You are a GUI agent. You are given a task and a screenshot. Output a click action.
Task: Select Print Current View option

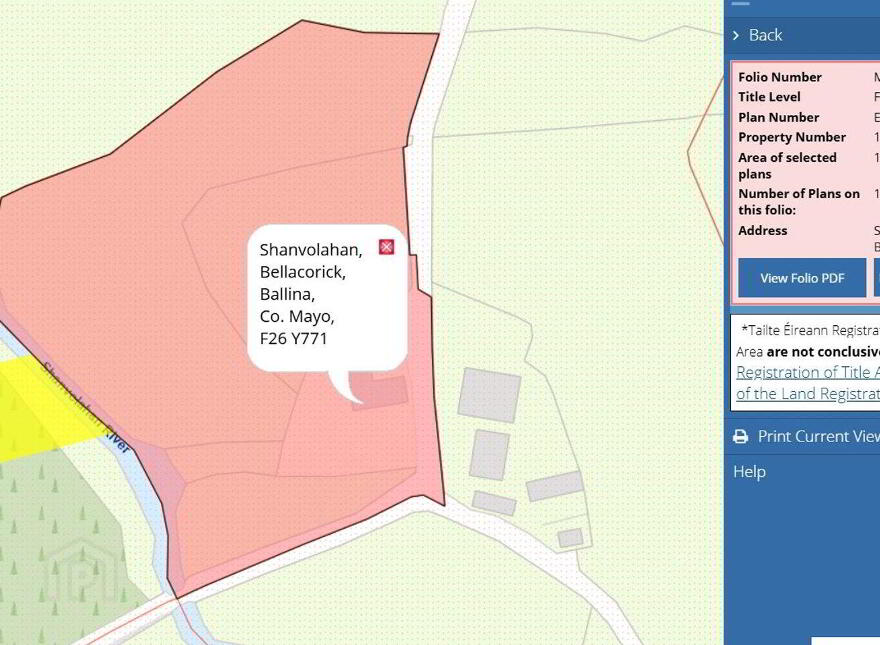818,436
